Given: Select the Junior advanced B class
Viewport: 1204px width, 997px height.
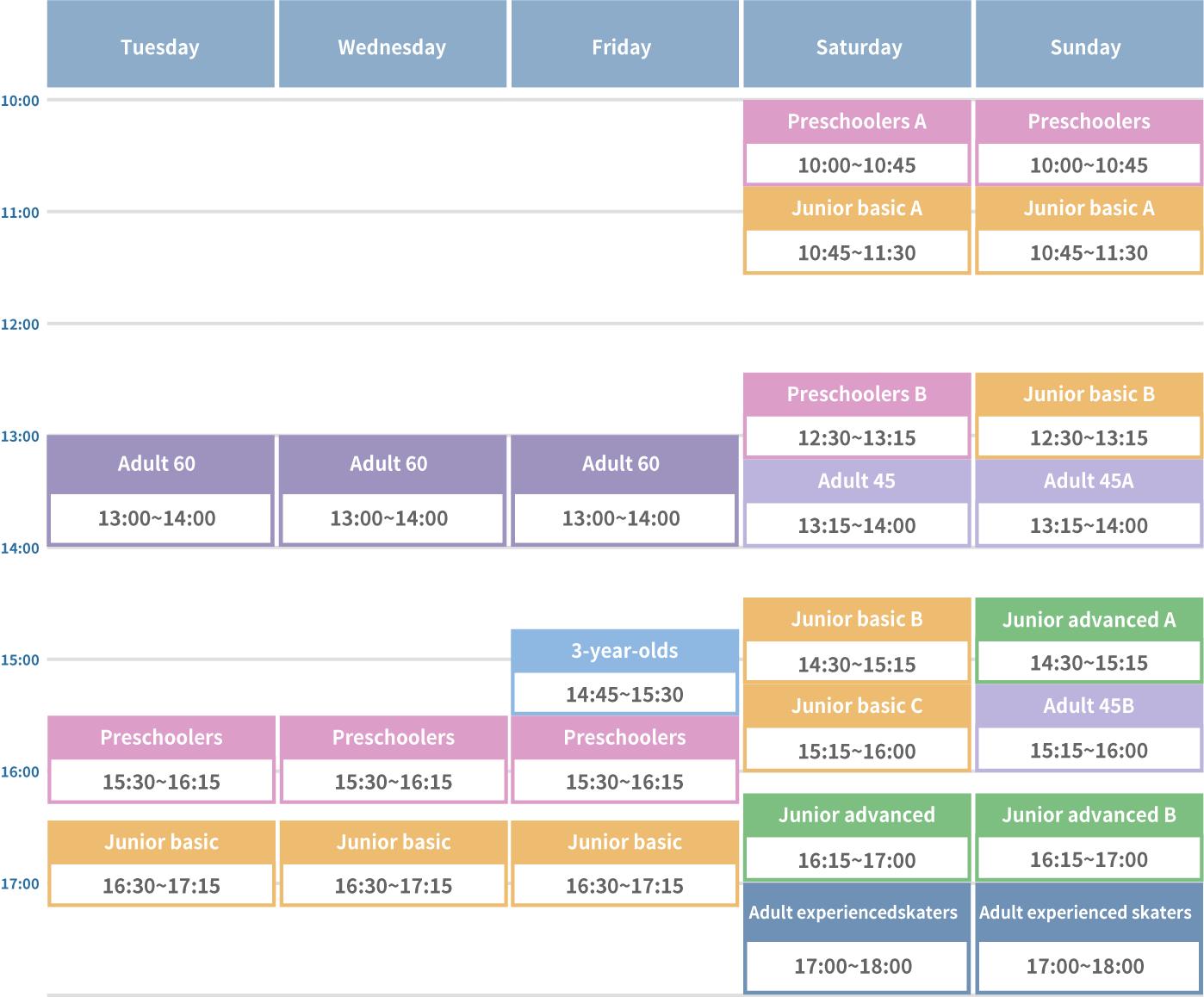Looking at the screenshot, I should [x=1089, y=837].
